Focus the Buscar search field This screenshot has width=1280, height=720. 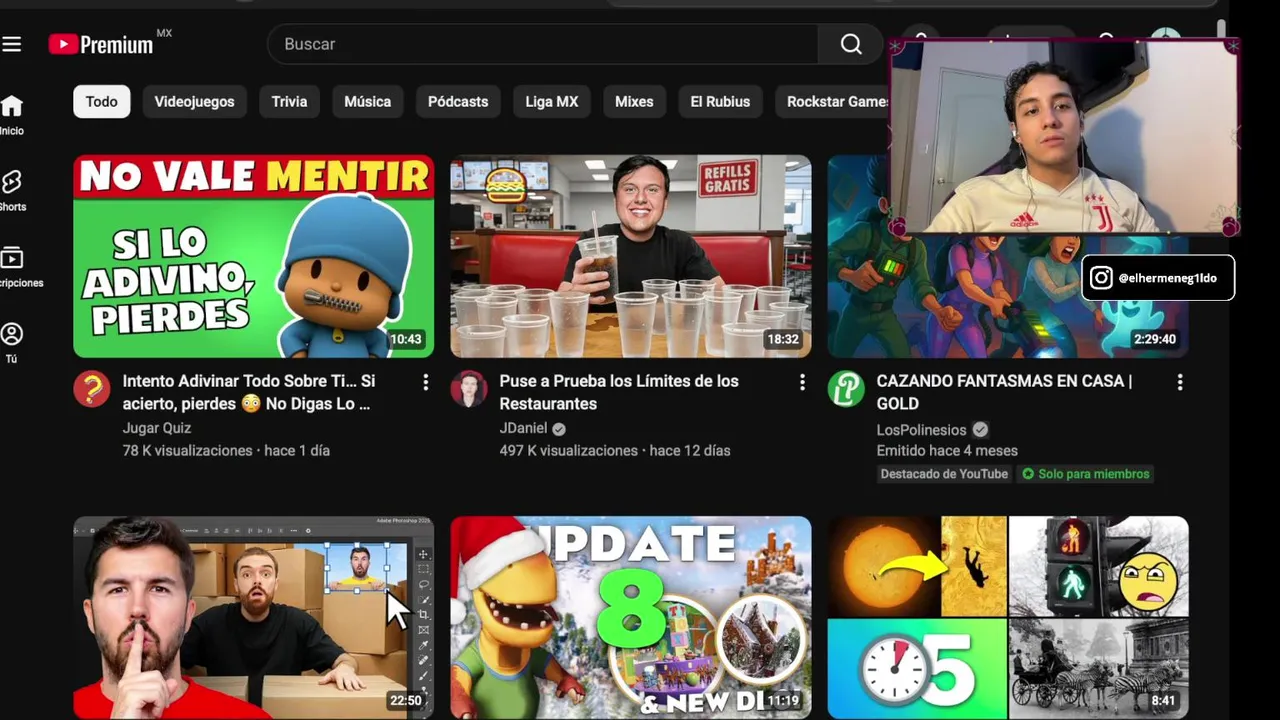tap(543, 44)
